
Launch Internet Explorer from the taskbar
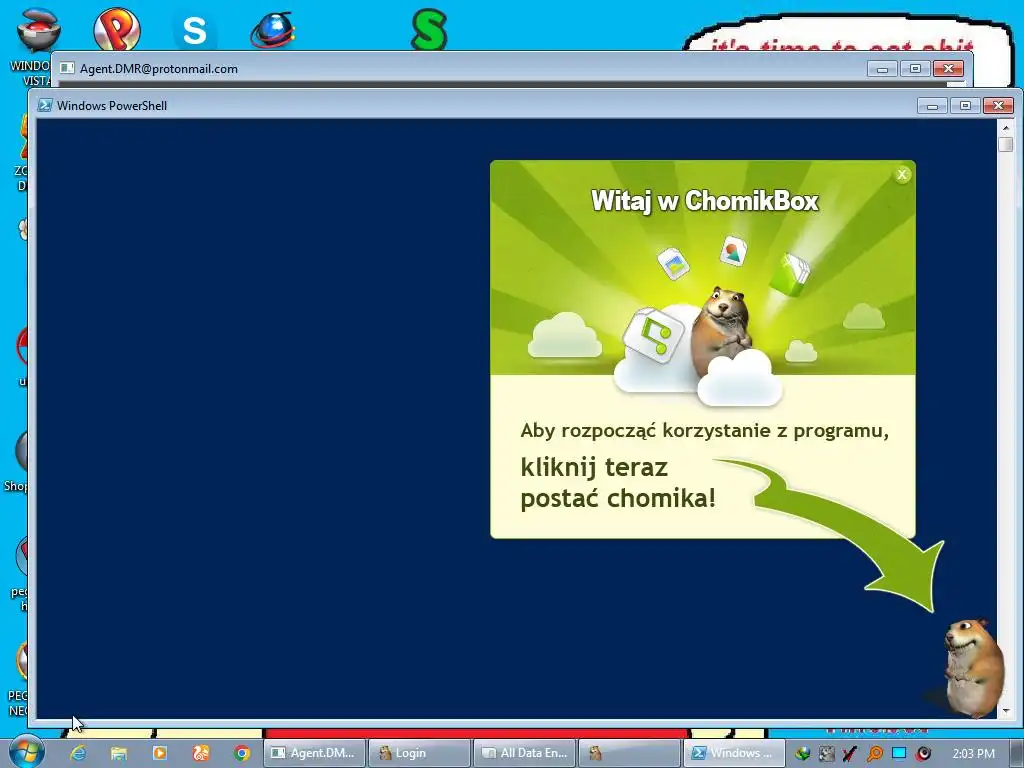(x=78, y=753)
